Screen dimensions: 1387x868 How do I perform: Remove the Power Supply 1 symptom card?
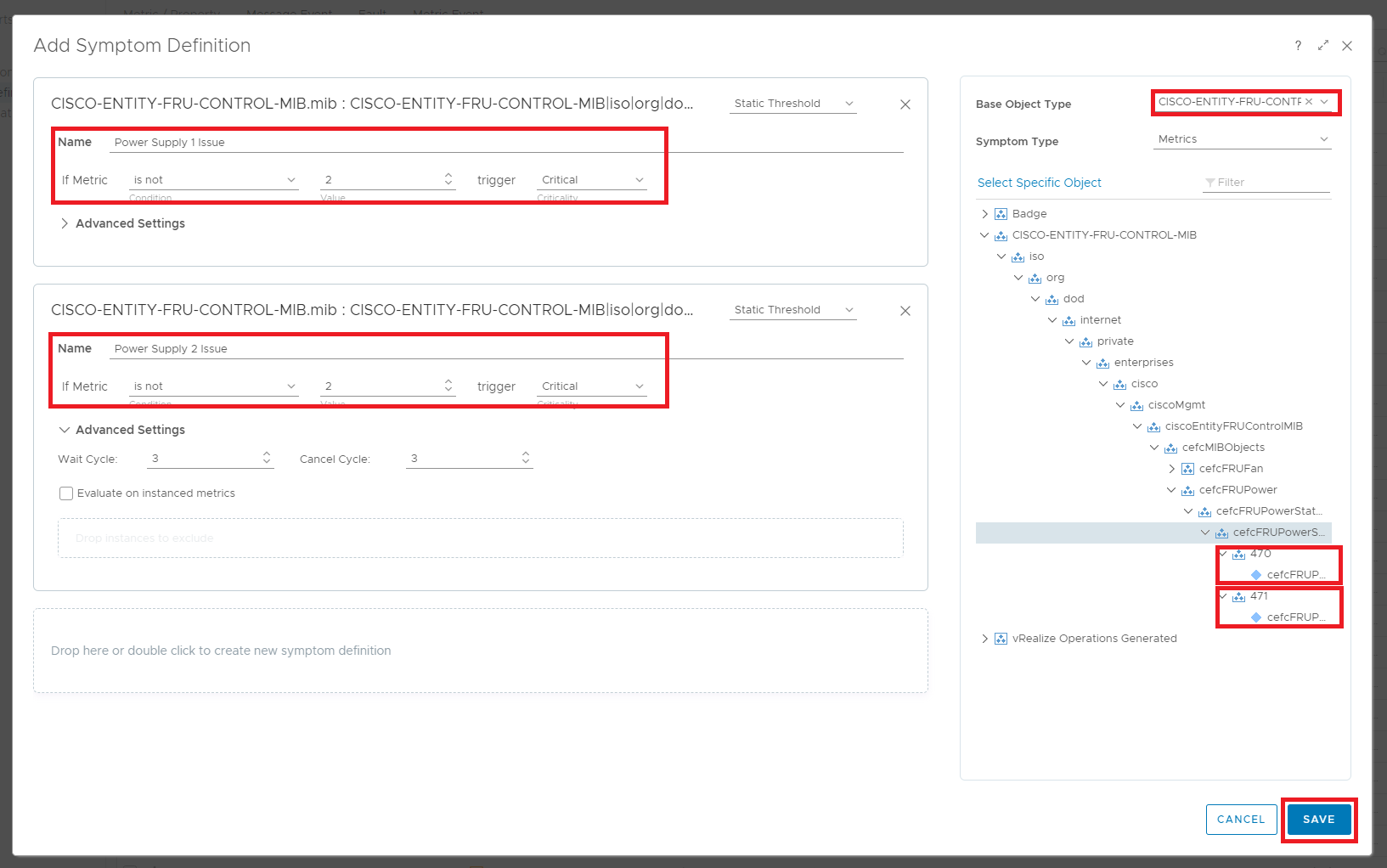pyautogui.click(x=905, y=104)
